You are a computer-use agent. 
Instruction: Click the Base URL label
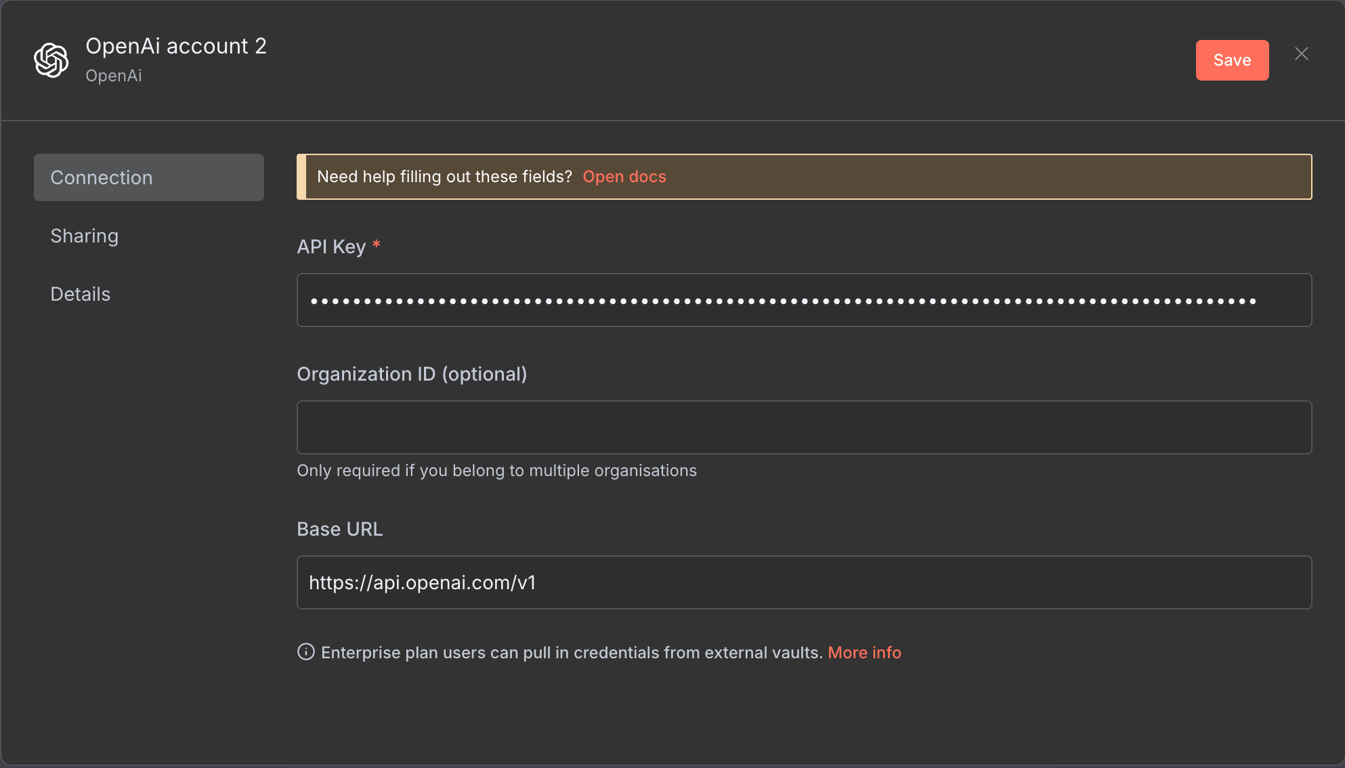click(x=340, y=529)
